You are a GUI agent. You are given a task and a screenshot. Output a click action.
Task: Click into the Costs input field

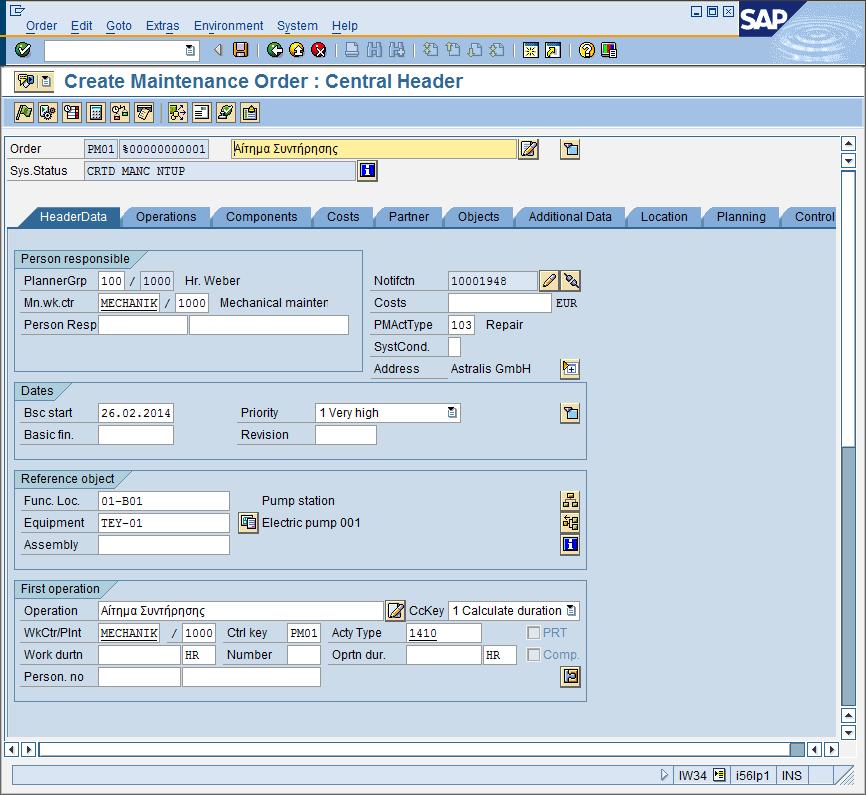[x=499, y=303]
